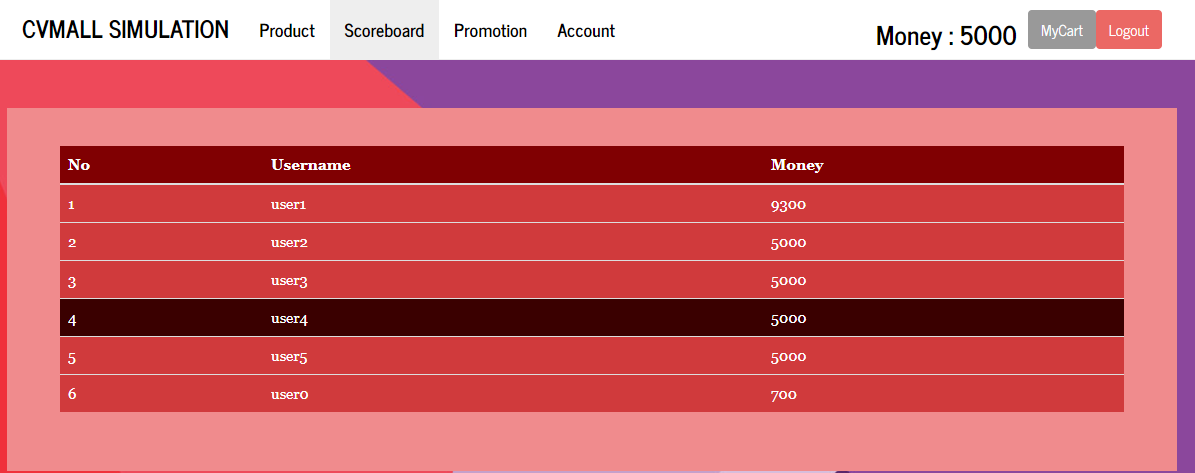This screenshot has height=473, width=1195.
Task: Select the Scoreboard tab
Action: [x=384, y=31]
